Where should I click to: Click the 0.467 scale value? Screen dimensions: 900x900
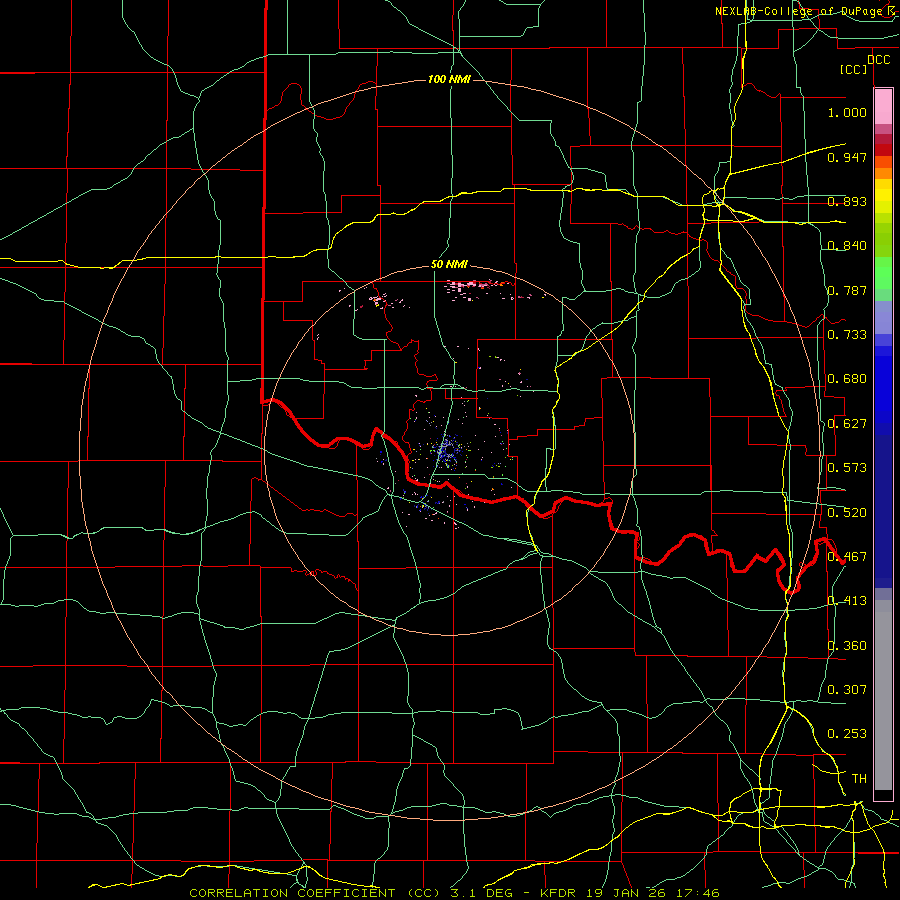(x=847, y=557)
